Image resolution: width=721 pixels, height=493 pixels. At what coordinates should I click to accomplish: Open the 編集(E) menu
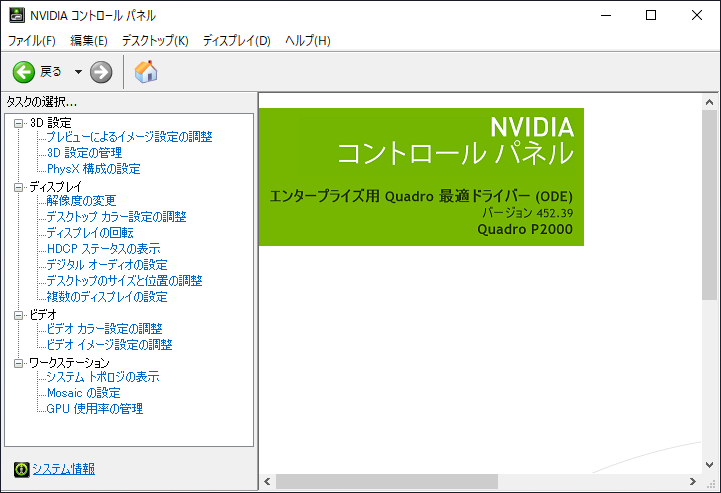pos(89,40)
